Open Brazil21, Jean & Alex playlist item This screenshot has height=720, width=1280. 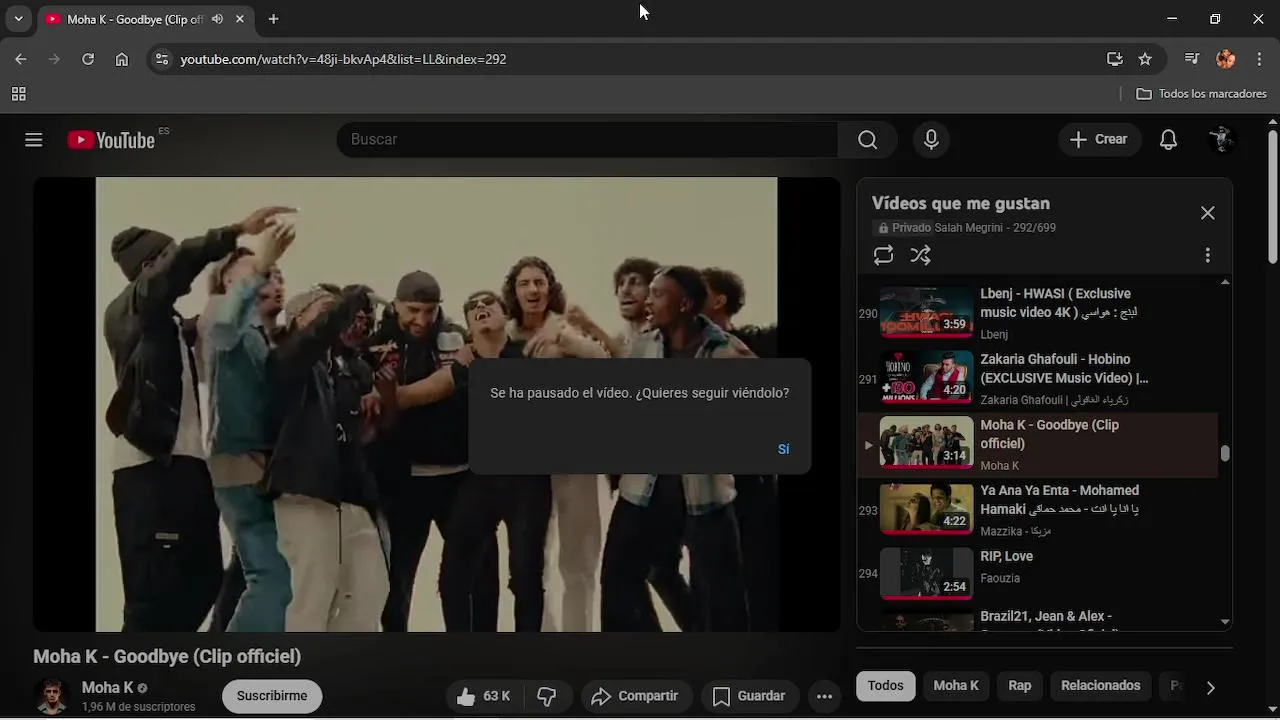point(1039,620)
